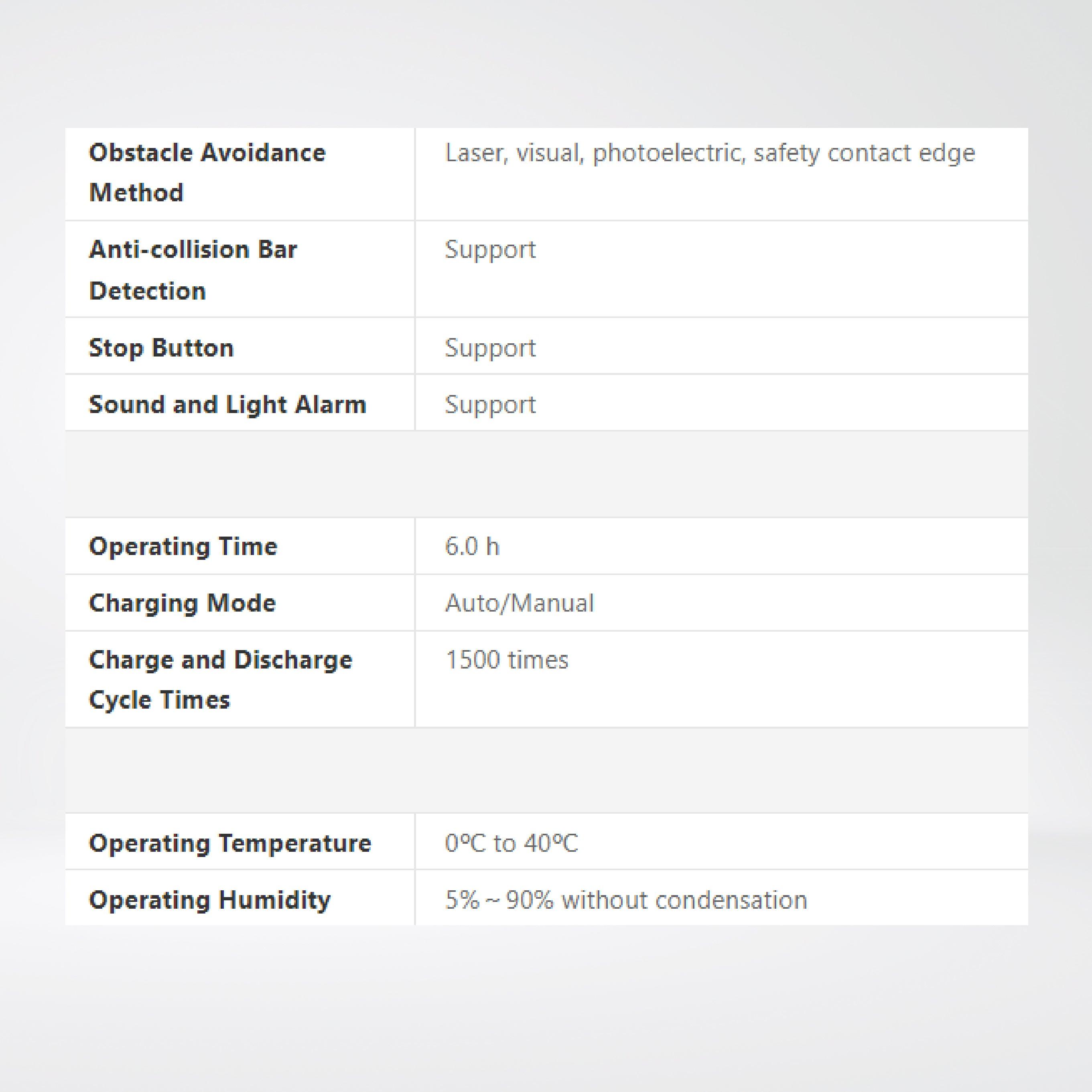Click the Obstacle Avoidance Method label
This screenshot has width=1092, height=1092.
coord(207,172)
